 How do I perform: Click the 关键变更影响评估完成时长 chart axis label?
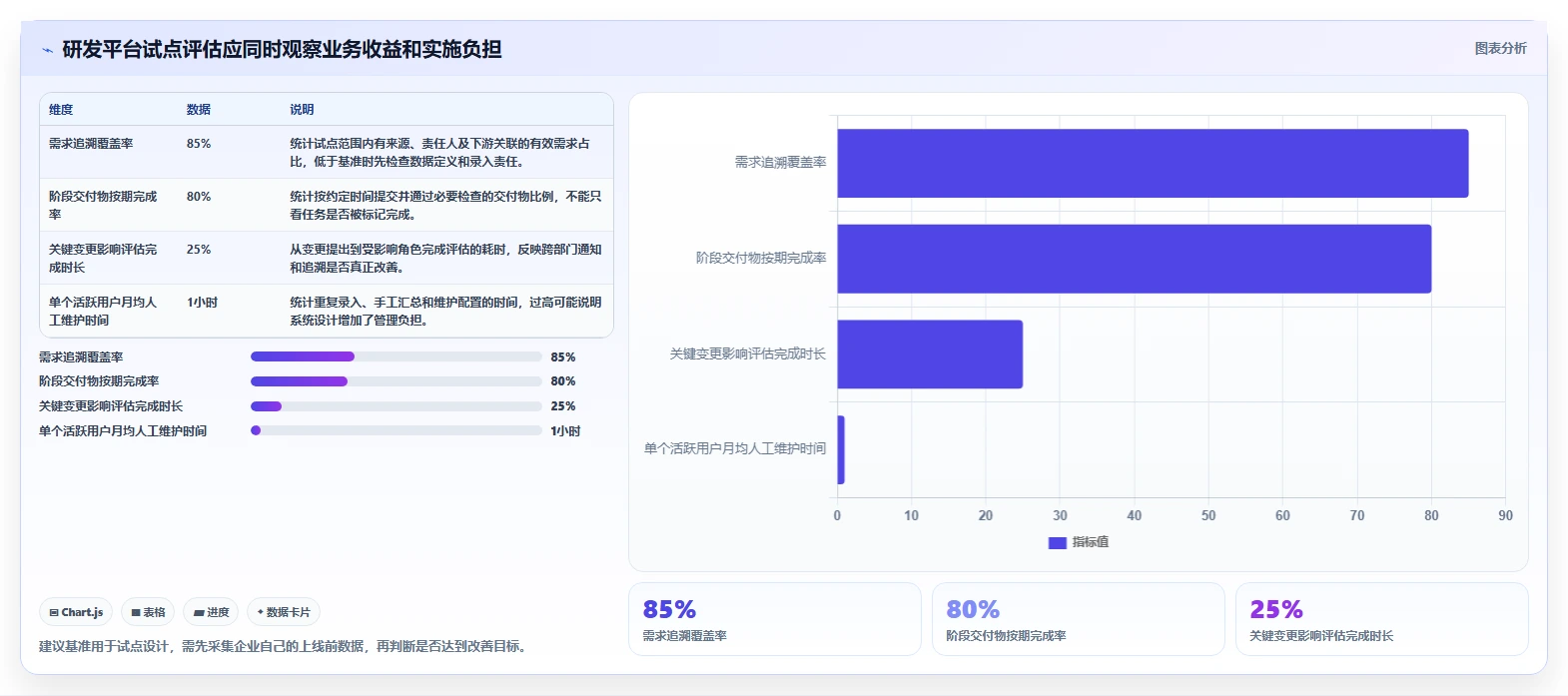748,353
